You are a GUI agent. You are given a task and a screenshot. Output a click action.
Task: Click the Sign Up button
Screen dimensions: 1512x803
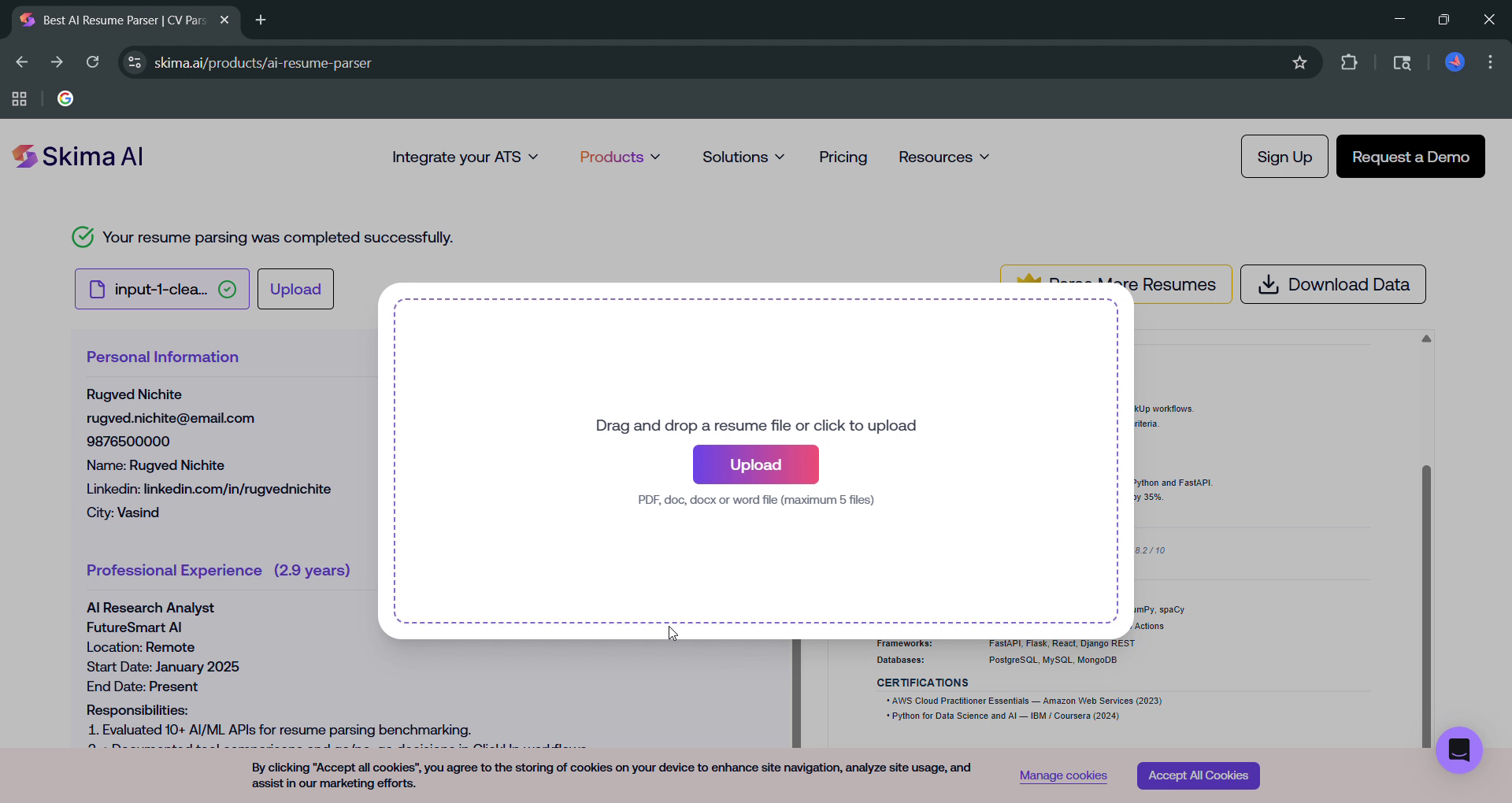(1284, 156)
